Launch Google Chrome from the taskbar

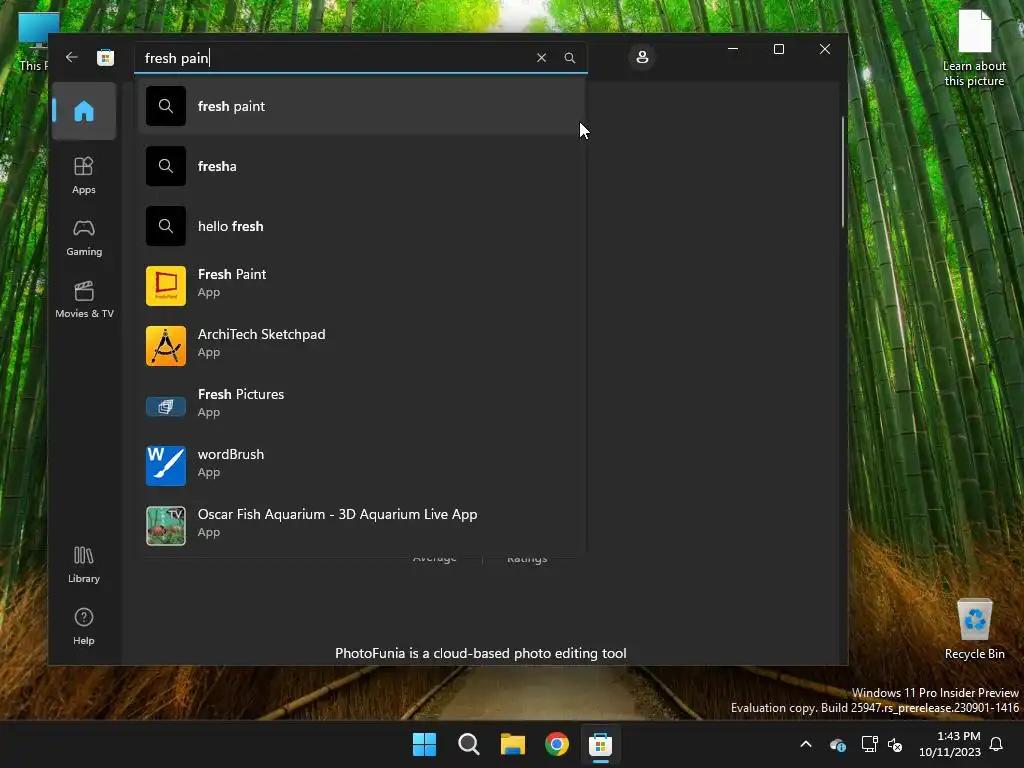click(557, 744)
